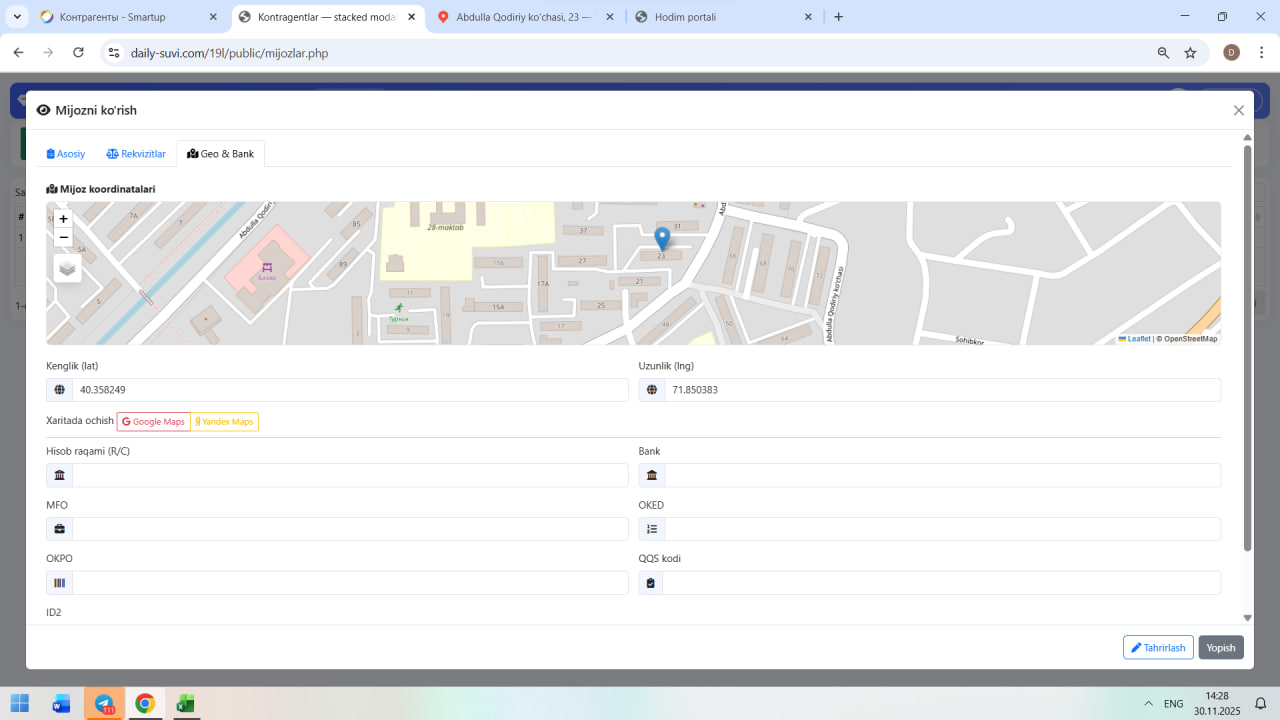Open location in Yandex Maps
This screenshot has height=720, width=1280.
coord(224,422)
